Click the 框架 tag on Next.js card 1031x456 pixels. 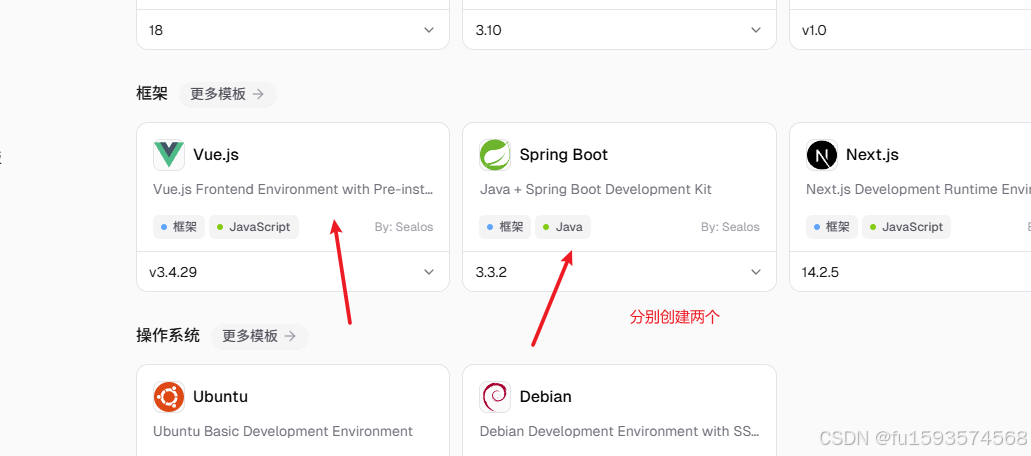coord(832,227)
